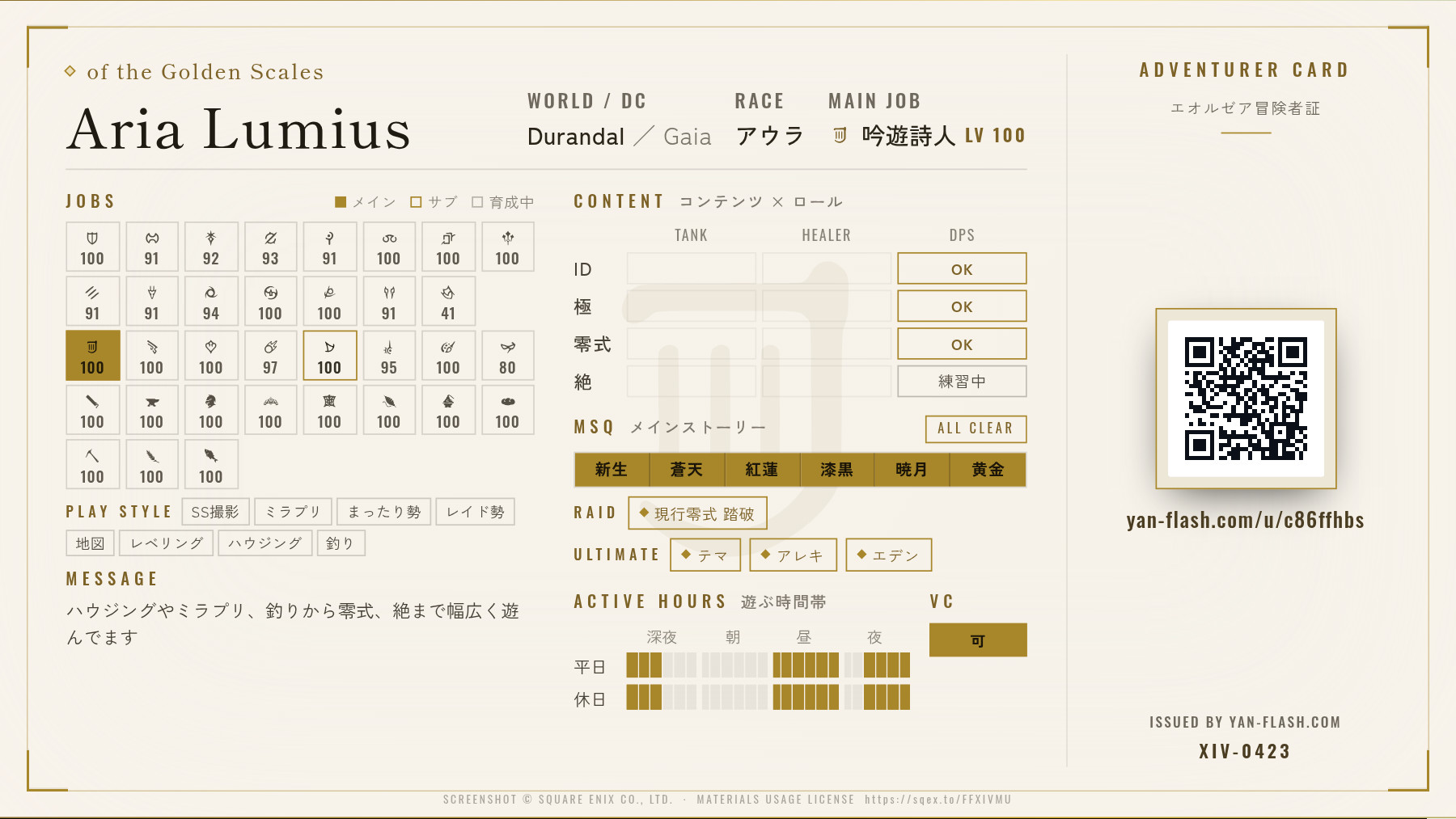This screenshot has width=1456, height=819.
Task: Click the QR code image
Action: click(1246, 399)
